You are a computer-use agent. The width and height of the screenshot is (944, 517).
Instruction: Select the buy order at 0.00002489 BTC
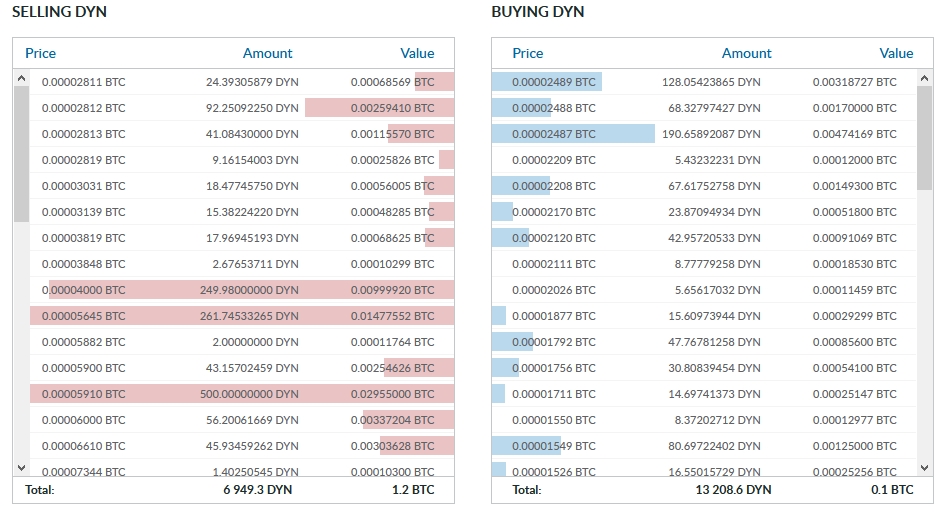pos(704,82)
